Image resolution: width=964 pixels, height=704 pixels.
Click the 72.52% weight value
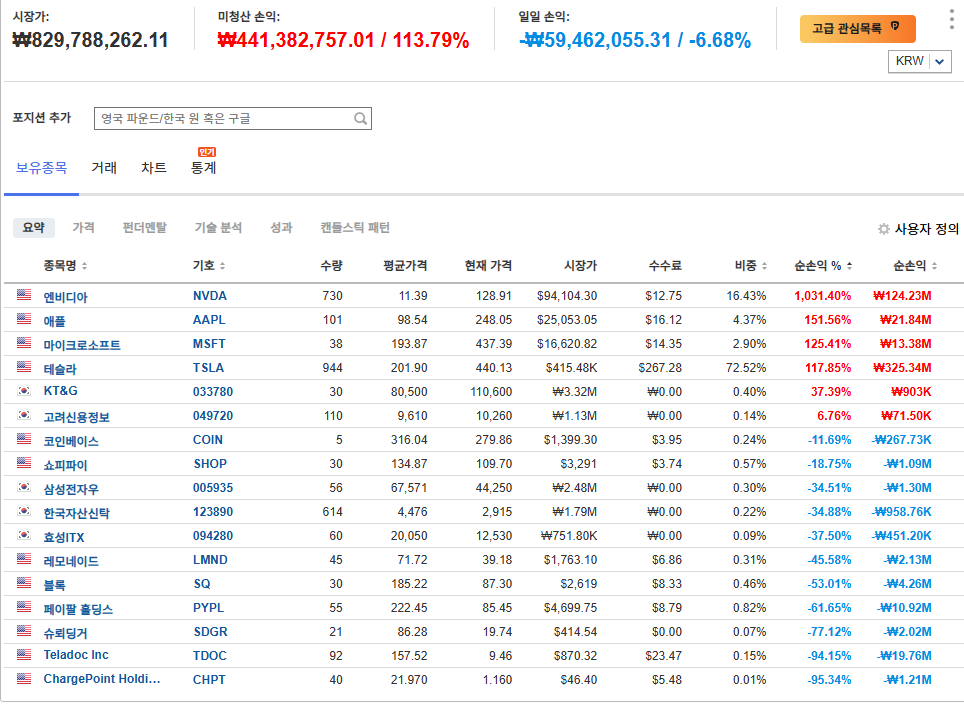pyautogui.click(x=746, y=368)
